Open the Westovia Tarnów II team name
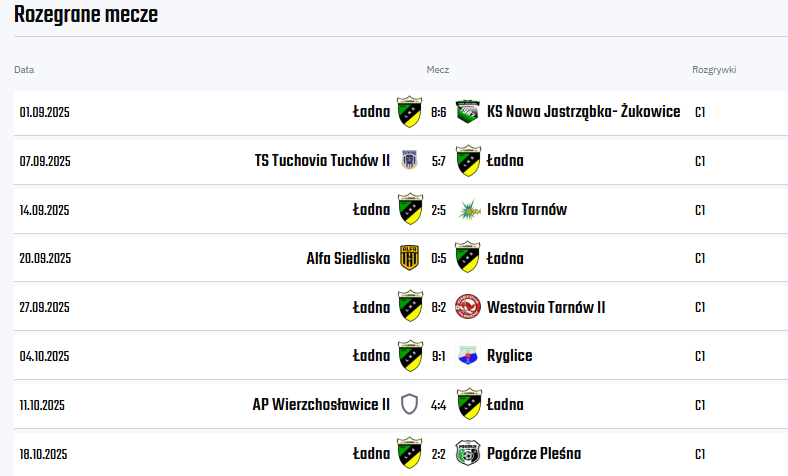 pos(546,307)
